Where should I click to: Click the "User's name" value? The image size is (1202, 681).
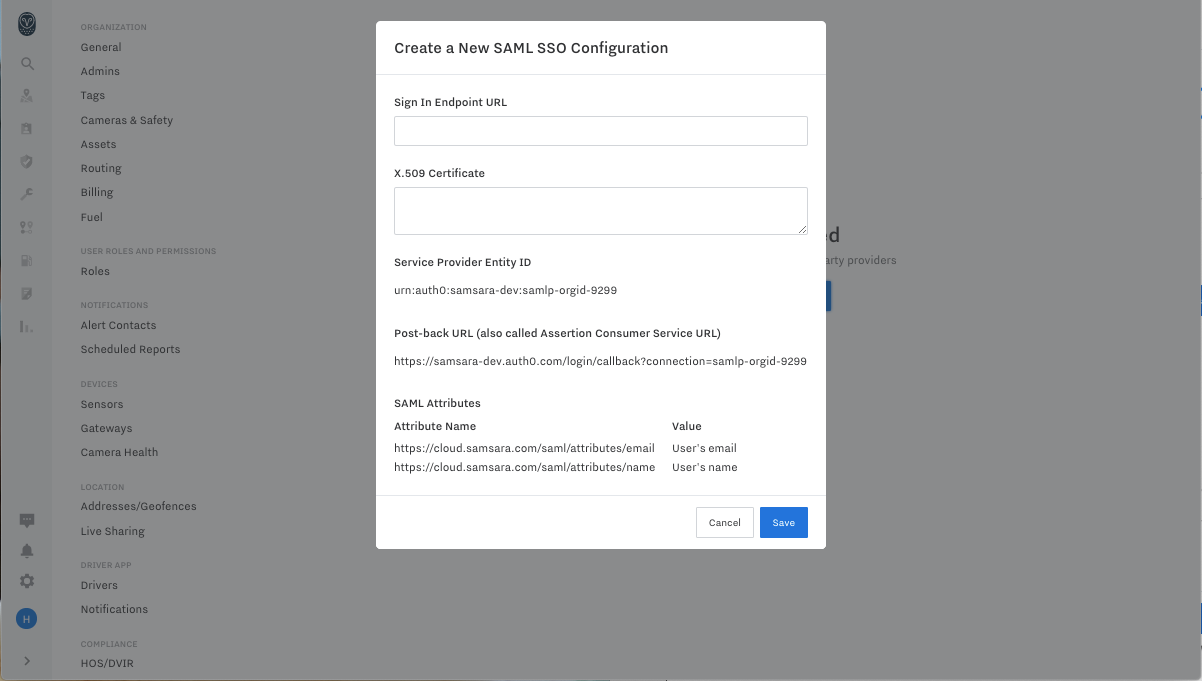click(x=705, y=467)
